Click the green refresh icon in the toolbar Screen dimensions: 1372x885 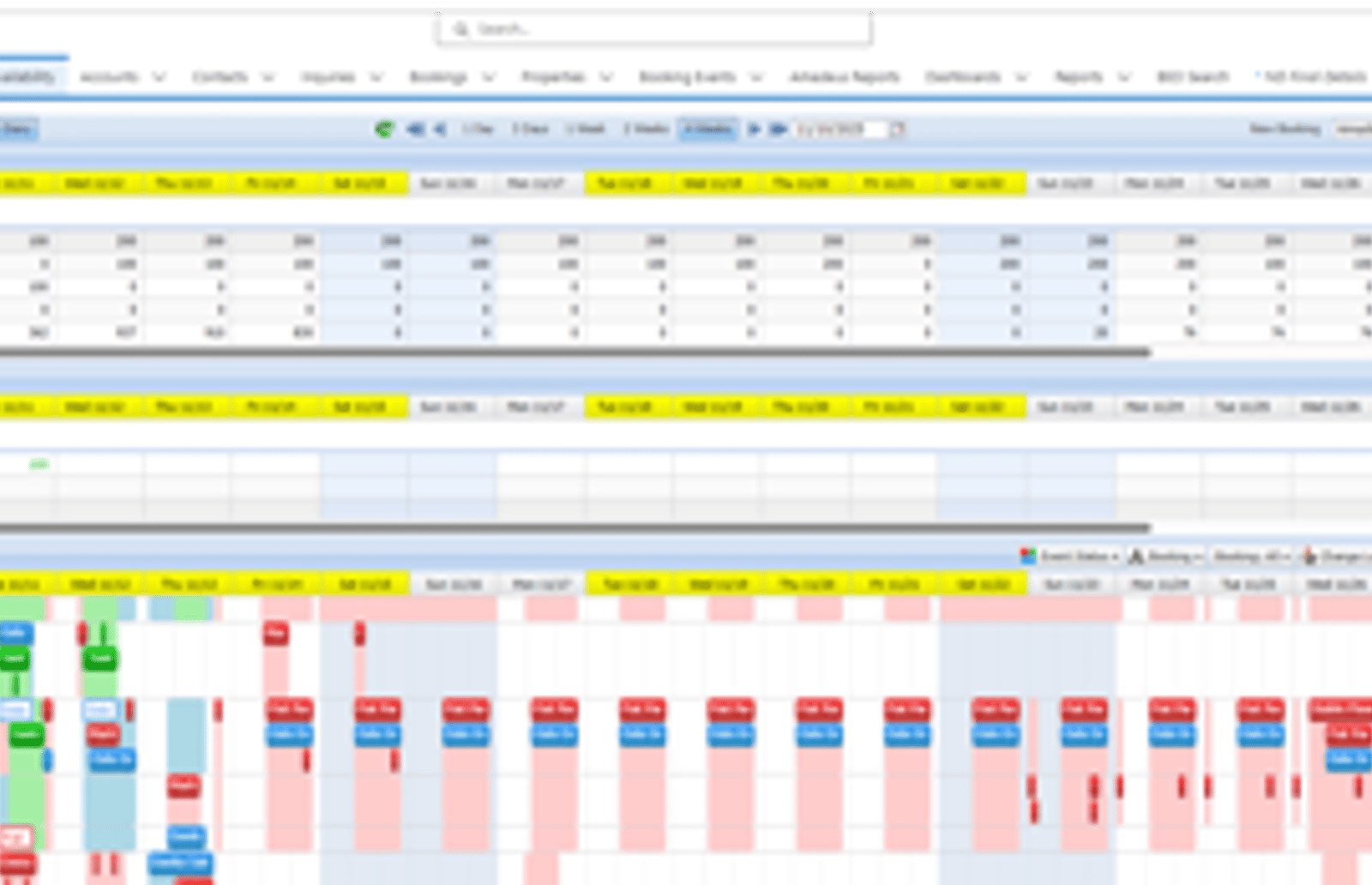click(384, 129)
